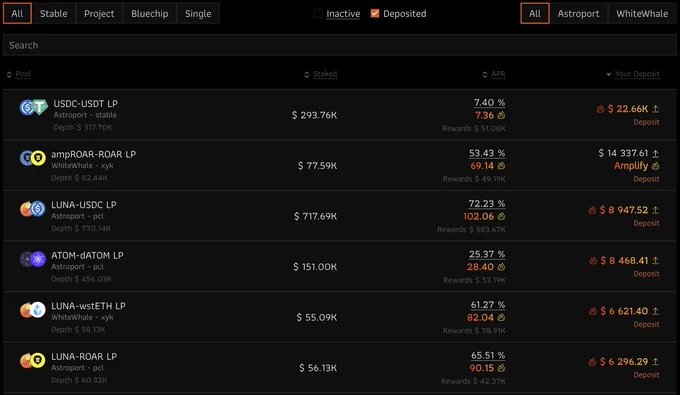Open the 61.27 % APR breakdown
This screenshot has height=395, width=680.
pos(488,305)
